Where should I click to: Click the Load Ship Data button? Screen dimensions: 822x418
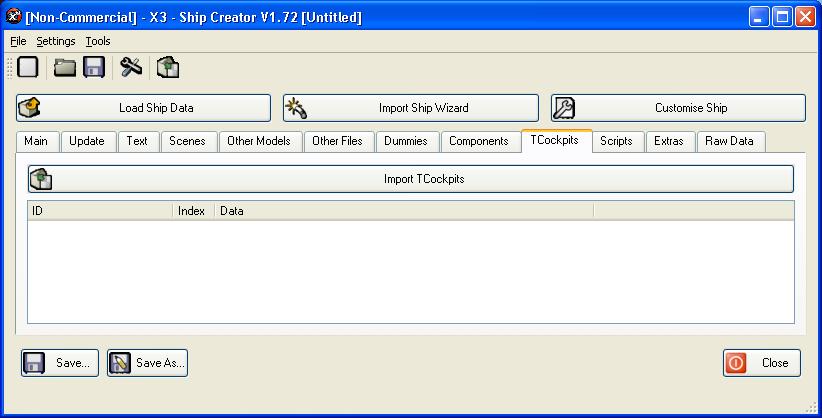click(144, 108)
